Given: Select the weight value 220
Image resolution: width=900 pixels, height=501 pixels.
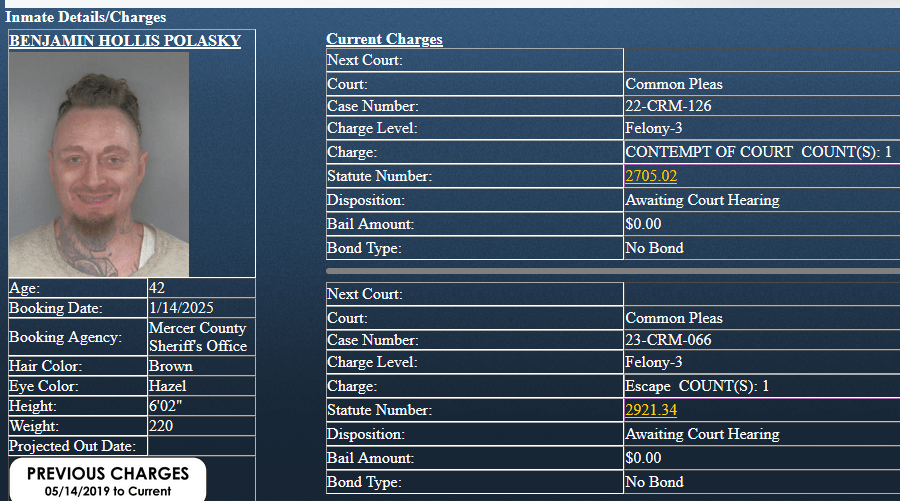Looking at the screenshot, I should pos(161,426).
